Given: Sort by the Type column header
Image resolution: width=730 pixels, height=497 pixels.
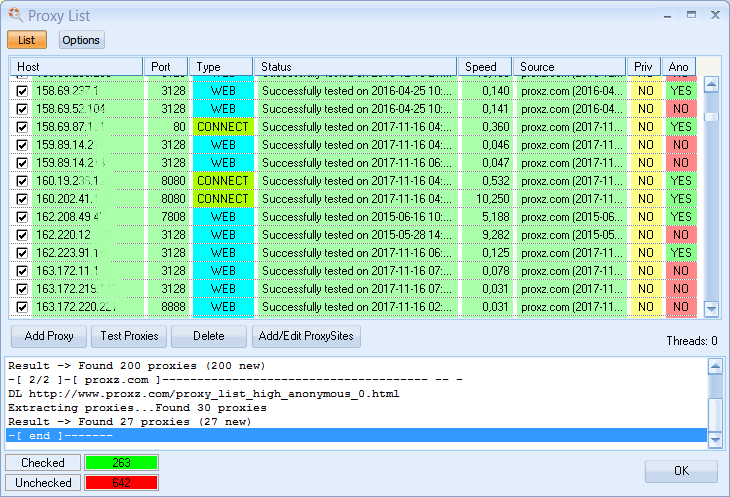Looking at the screenshot, I should pos(220,67).
